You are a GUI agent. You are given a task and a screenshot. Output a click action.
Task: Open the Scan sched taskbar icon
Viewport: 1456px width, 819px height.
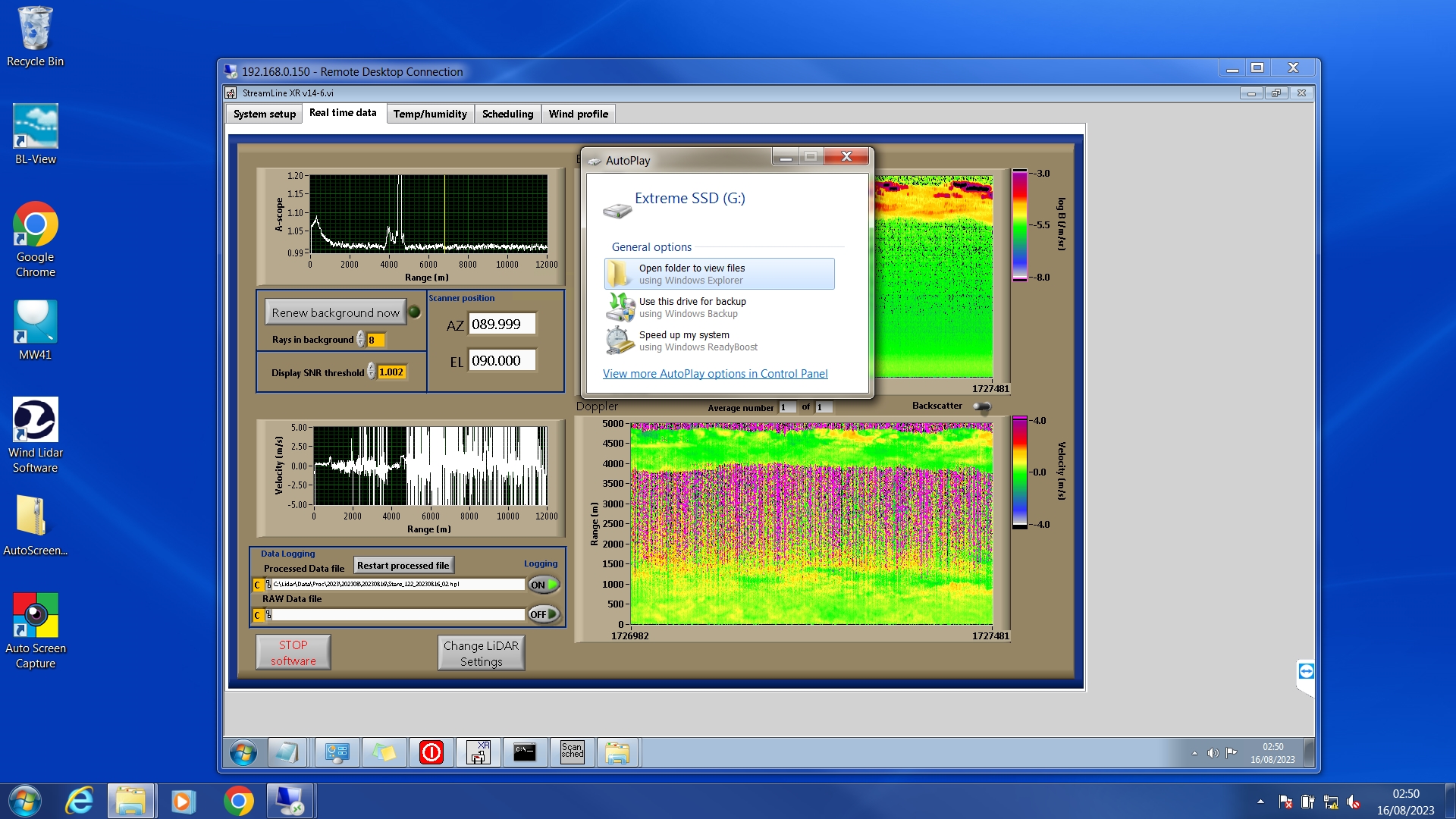[573, 752]
